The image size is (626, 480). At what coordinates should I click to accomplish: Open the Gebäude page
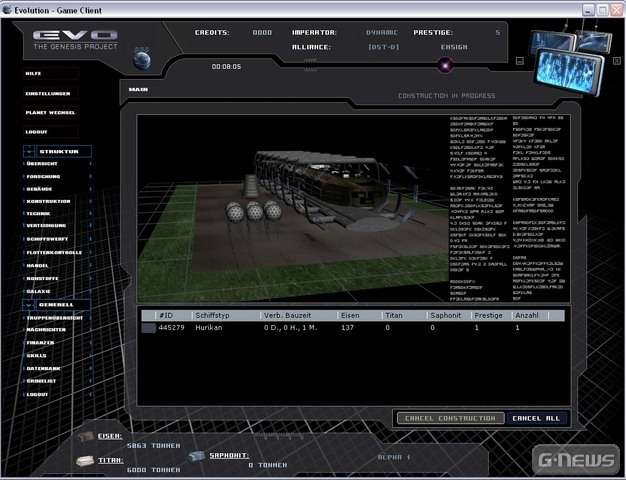39,189
